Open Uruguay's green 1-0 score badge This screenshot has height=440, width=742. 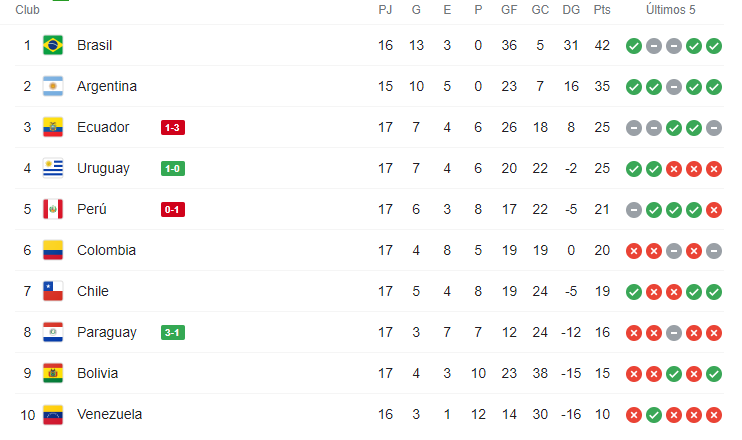[172, 168]
